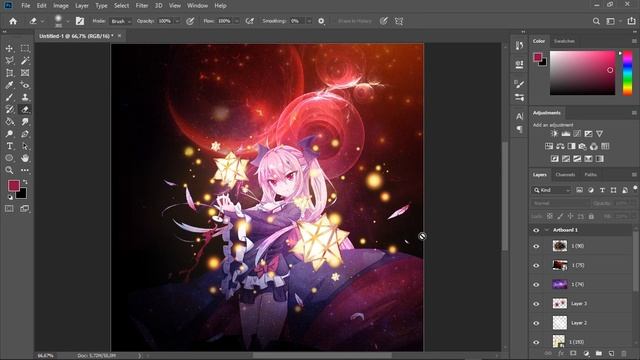Click the Opacity 100% field in options bar
The height and width of the screenshot is (360, 640).
click(165, 21)
